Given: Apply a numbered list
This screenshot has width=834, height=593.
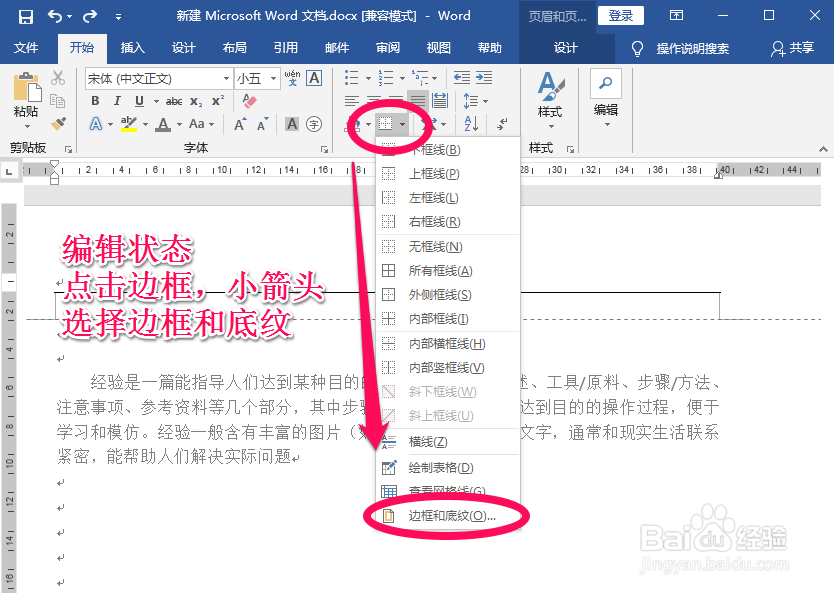Looking at the screenshot, I should [x=386, y=78].
